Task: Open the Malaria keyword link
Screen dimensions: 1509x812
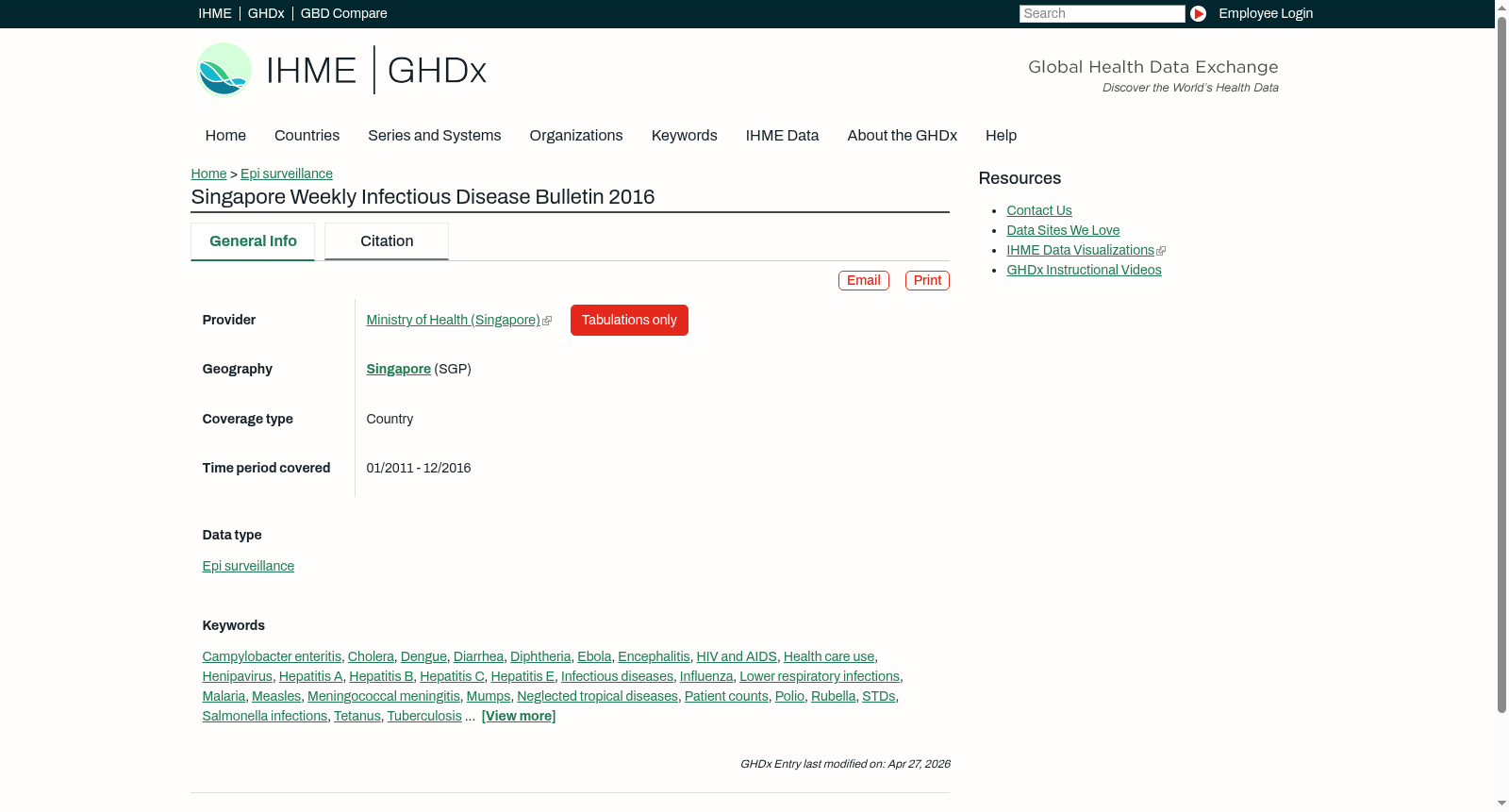Action: [224, 697]
